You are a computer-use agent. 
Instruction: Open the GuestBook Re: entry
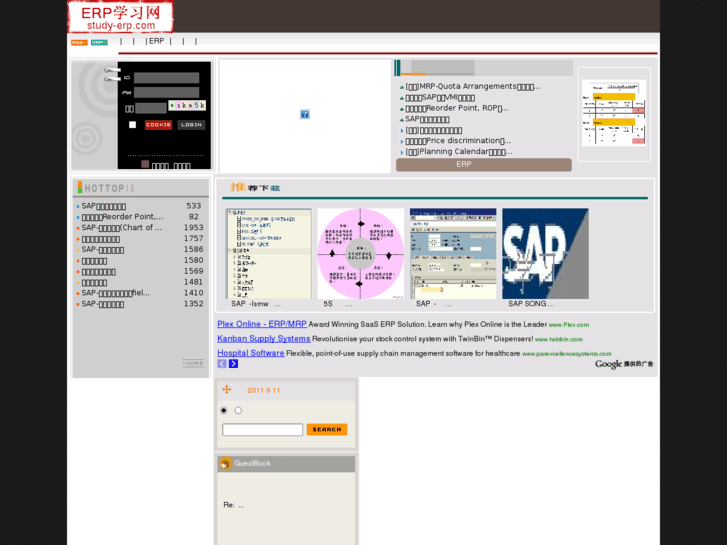click(x=234, y=505)
